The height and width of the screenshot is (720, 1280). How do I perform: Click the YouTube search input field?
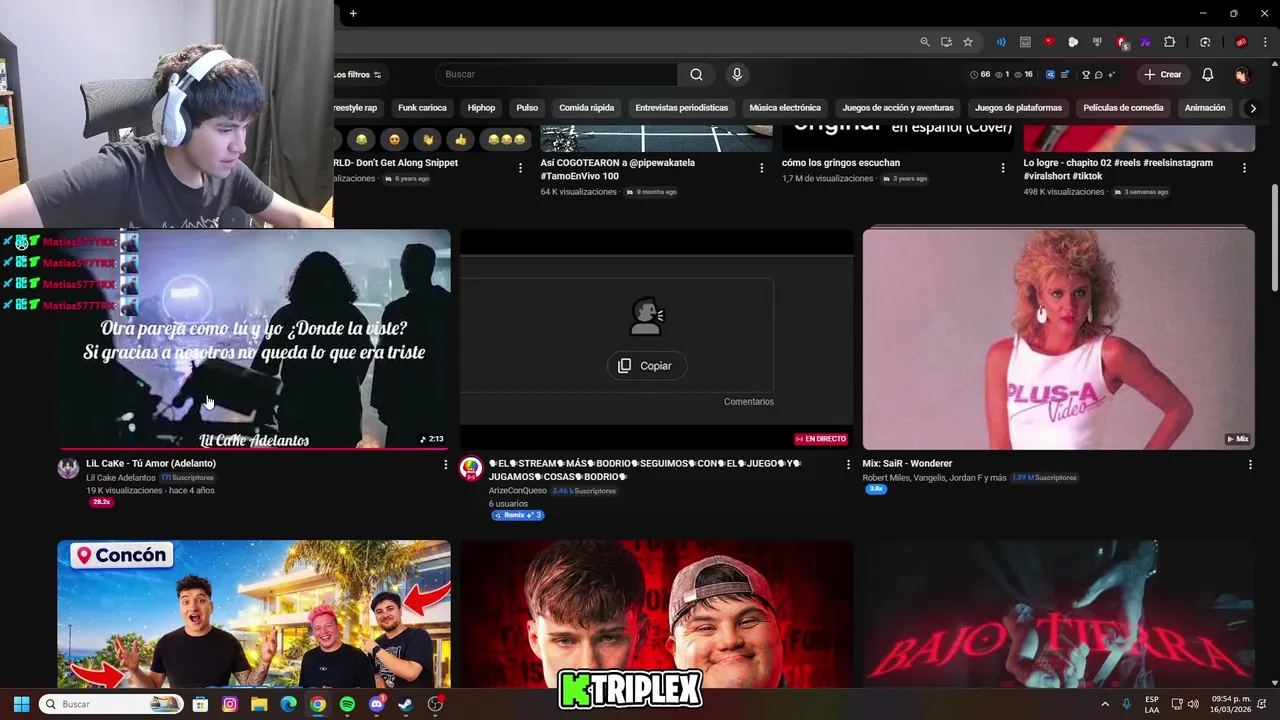(556, 74)
